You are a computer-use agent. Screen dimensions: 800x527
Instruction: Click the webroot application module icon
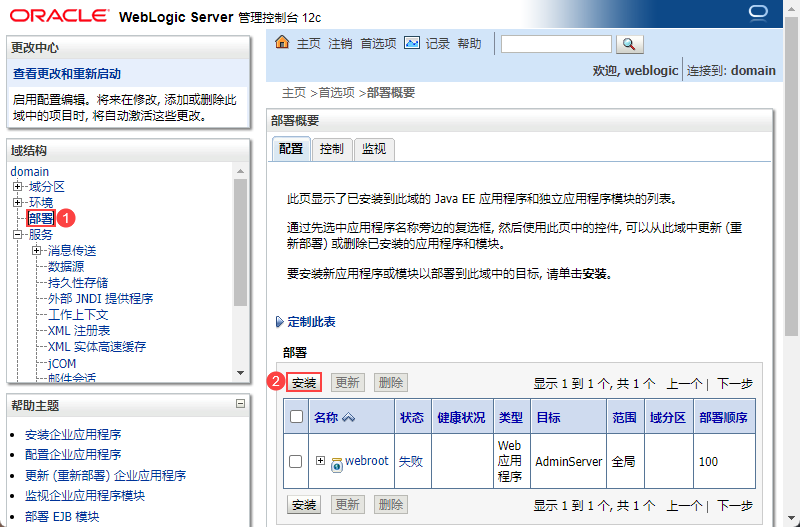tap(337, 465)
